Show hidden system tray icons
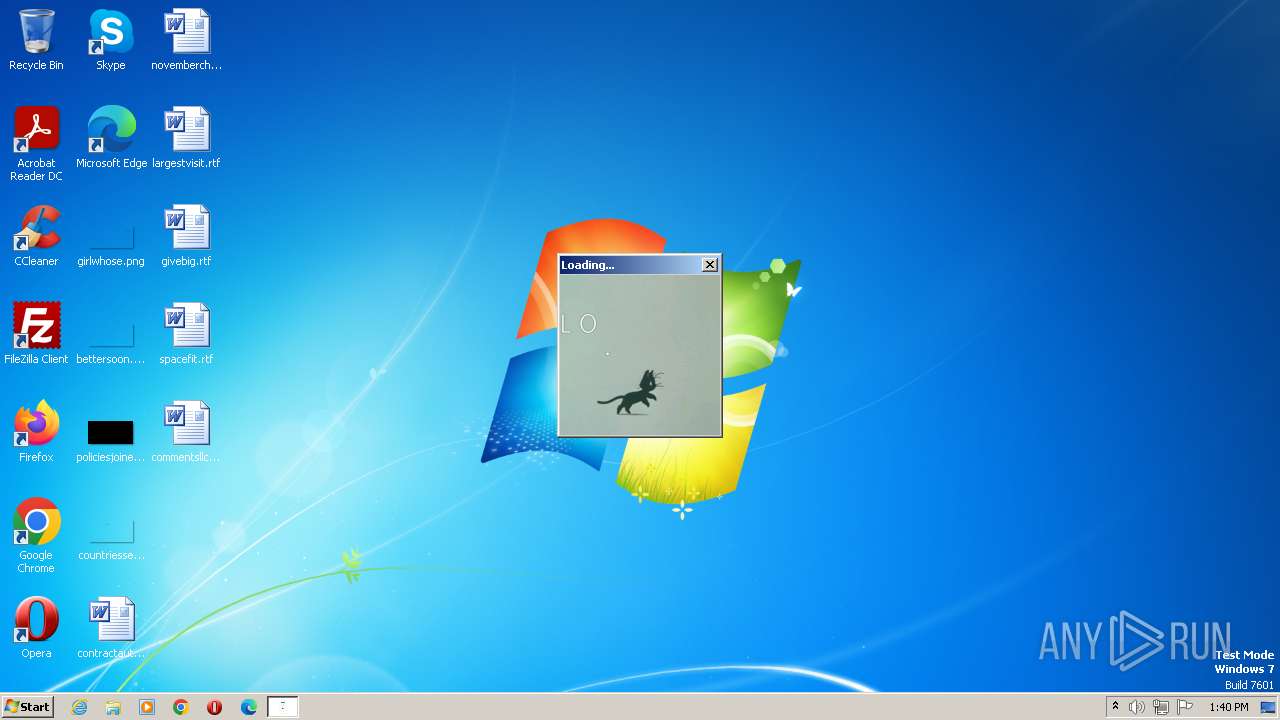 [1115, 707]
